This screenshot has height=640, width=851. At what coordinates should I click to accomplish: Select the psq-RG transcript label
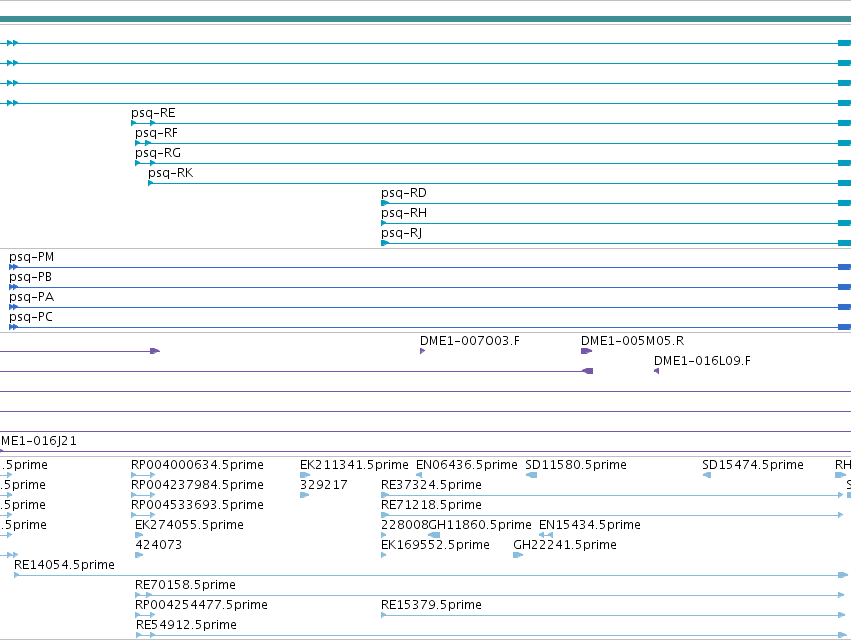[158, 153]
